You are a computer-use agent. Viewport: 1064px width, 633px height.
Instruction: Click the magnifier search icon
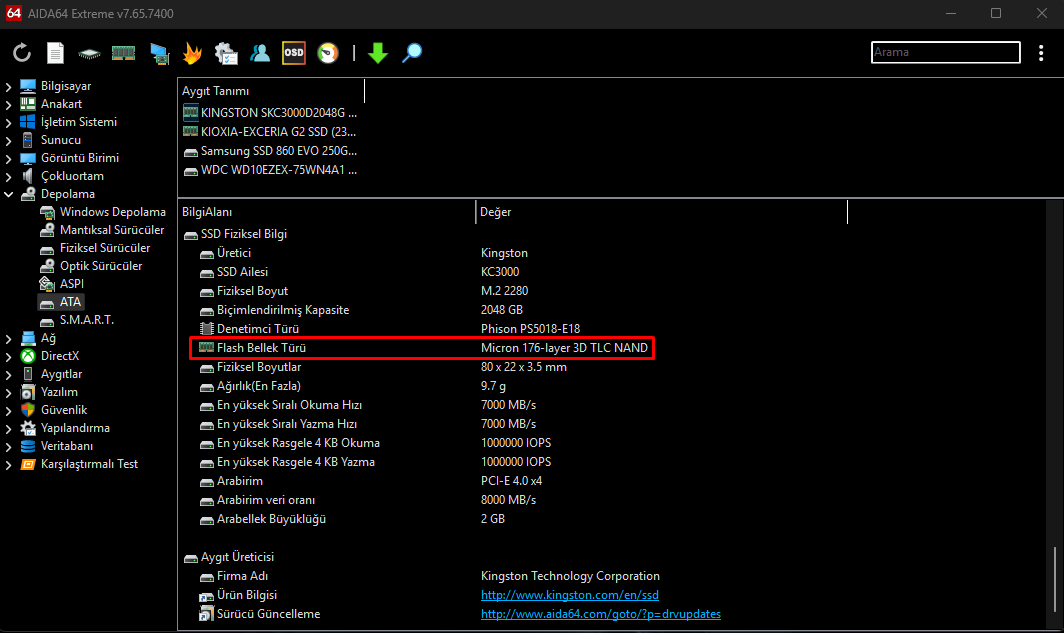(x=412, y=53)
